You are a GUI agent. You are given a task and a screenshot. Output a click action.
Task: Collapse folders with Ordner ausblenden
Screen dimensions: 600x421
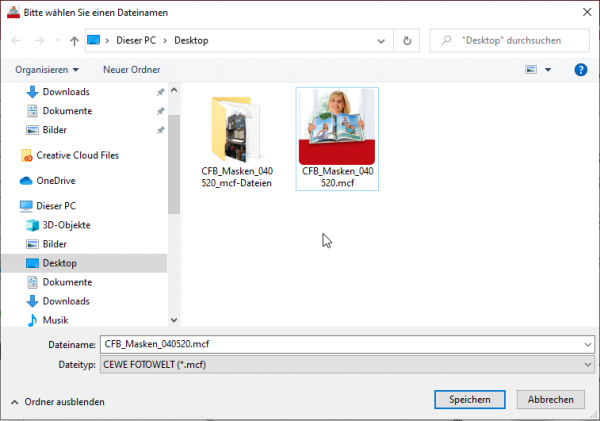pyautogui.click(x=58, y=402)
